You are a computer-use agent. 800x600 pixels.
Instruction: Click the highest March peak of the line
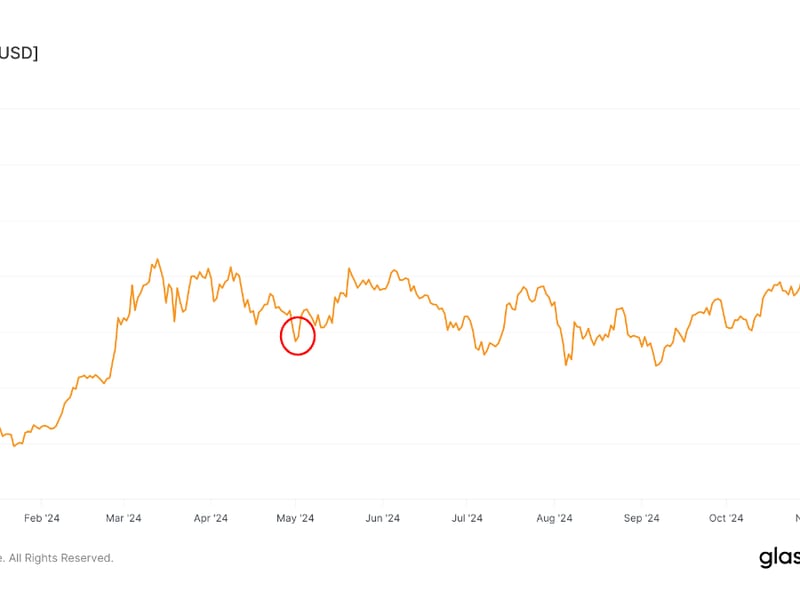pos(156,259)
